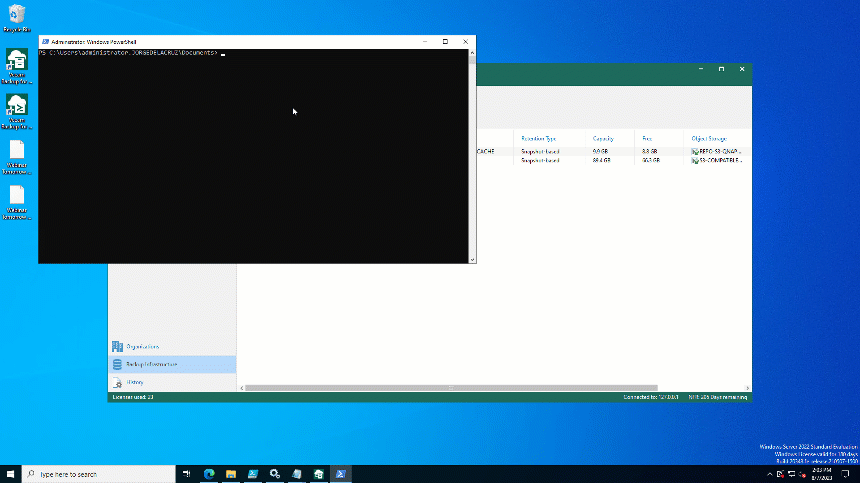This screenshot has width=860, height=483.
Task: Click the Organizations sidebar icon
Action: point(117,346)
